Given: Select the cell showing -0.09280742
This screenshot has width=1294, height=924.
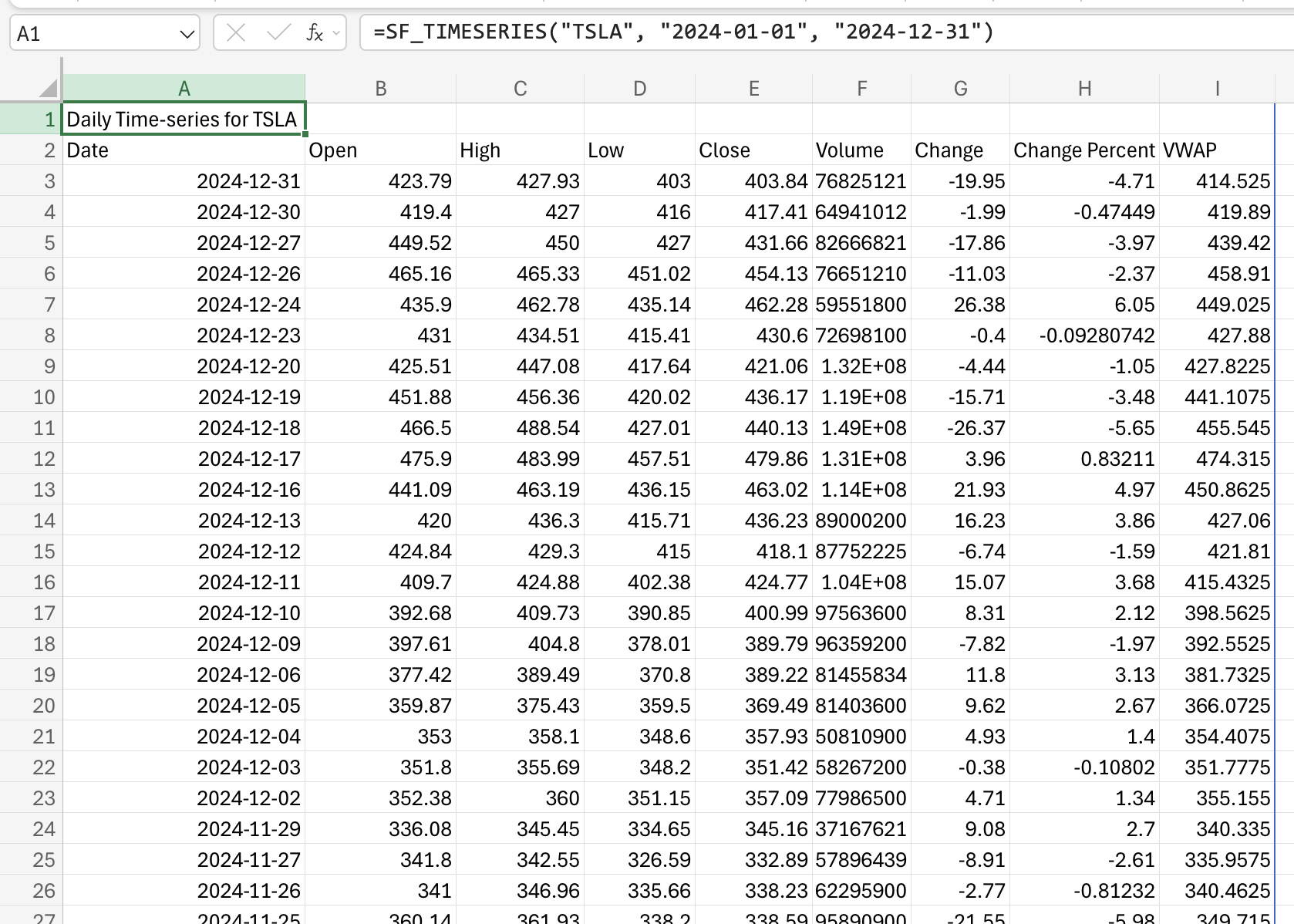Looking at the screenshot, I should coord(1084,335).
